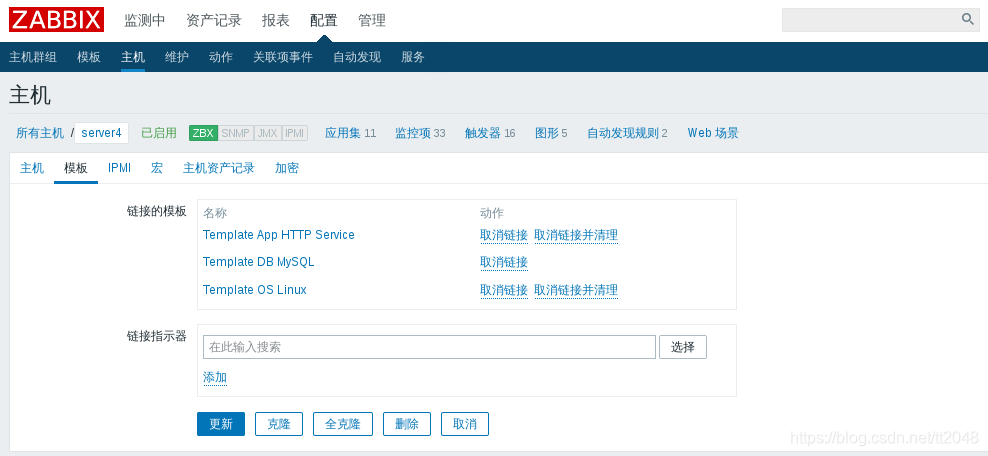Click the ZABBIX logo

[x=56, y=20]
